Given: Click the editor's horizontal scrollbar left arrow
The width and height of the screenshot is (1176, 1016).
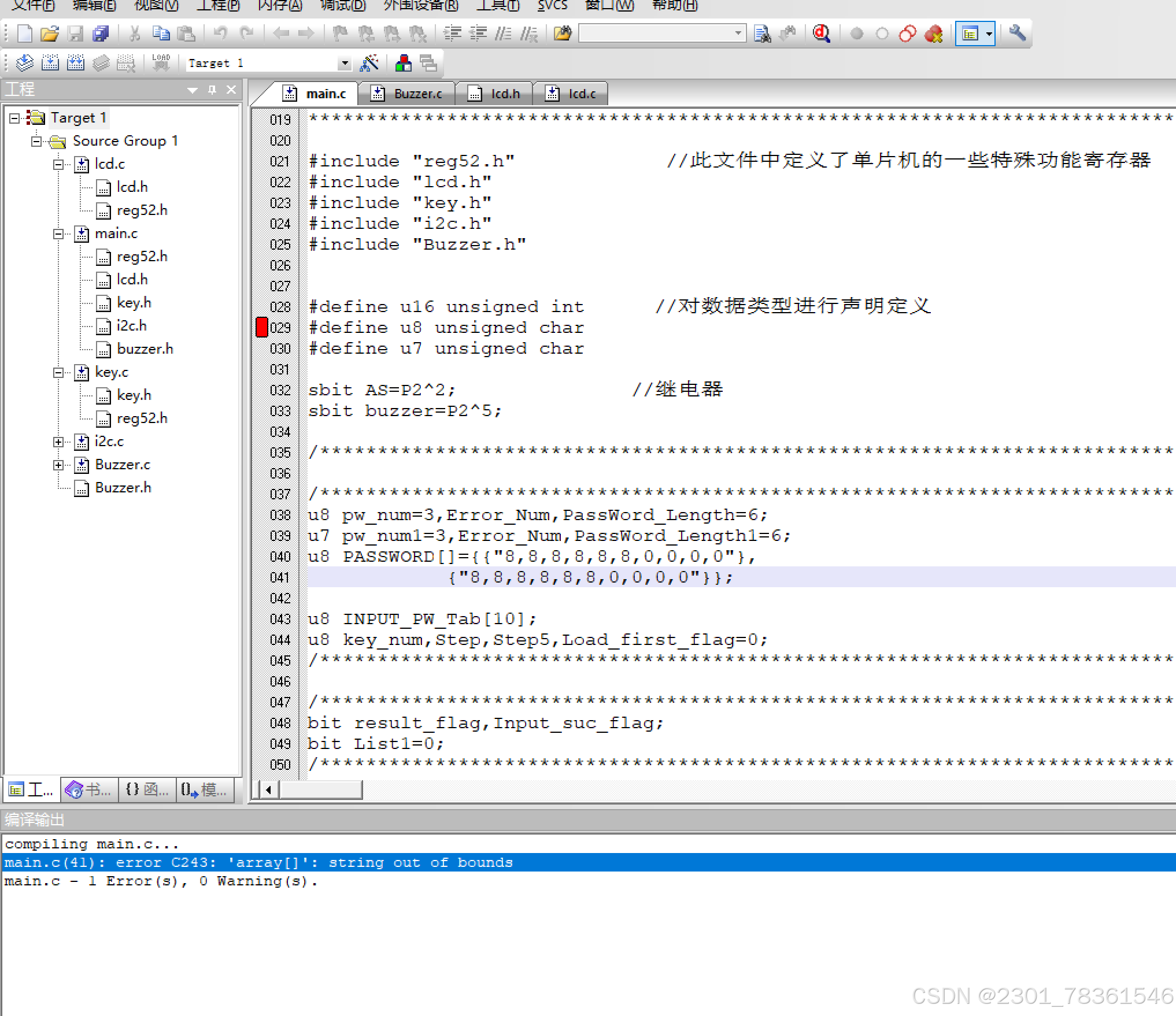Looking at the screenshot, I should tap(267, 790).
